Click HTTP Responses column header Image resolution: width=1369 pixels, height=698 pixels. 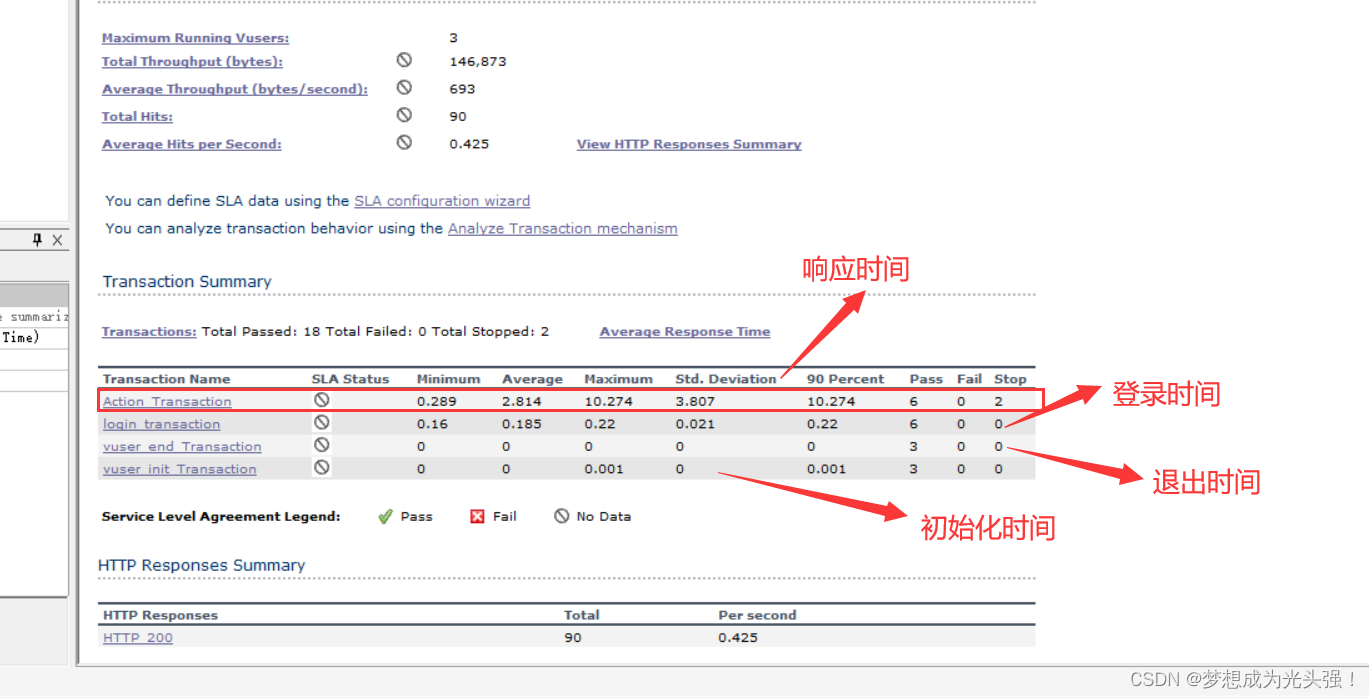click(x=160, y=615)
